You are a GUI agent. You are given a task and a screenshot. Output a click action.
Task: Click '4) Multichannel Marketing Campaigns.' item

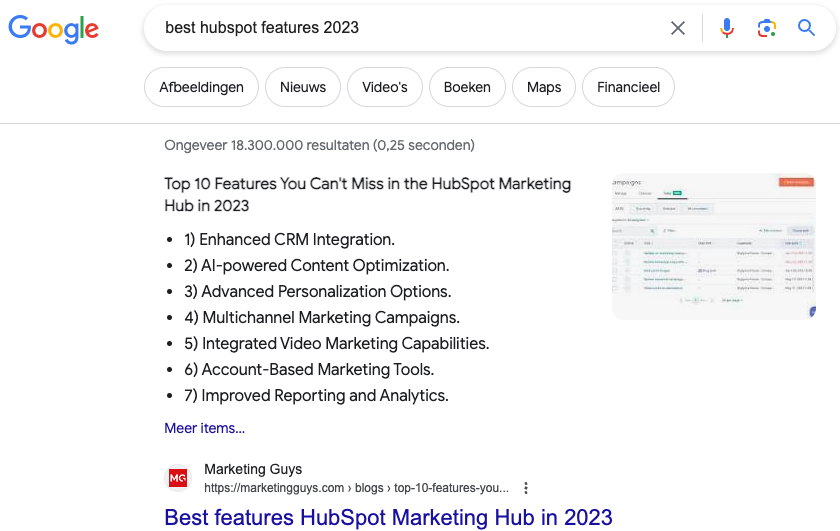pyautogui.click(x=322, y=318)
